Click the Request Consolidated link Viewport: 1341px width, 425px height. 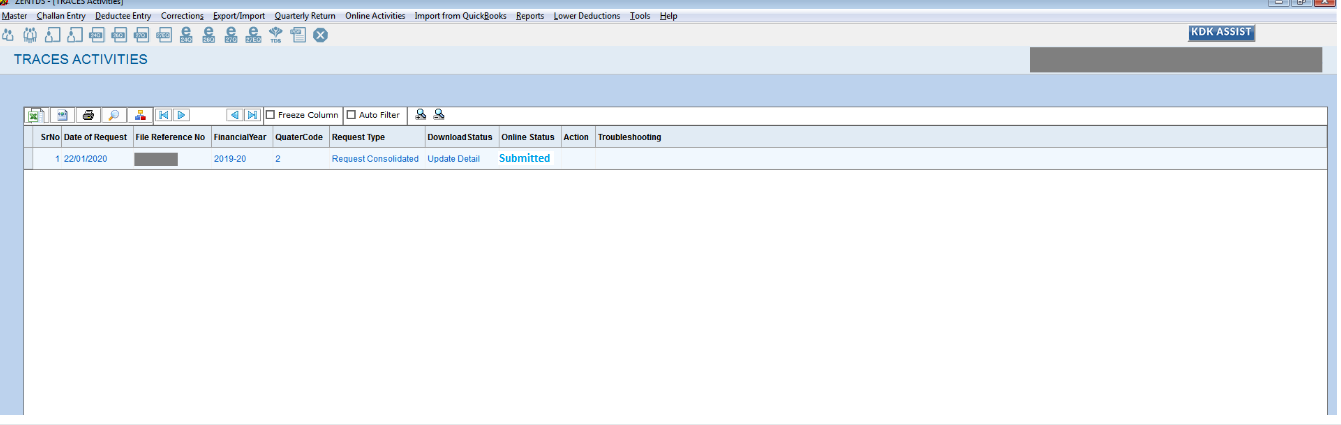[375, 159]
